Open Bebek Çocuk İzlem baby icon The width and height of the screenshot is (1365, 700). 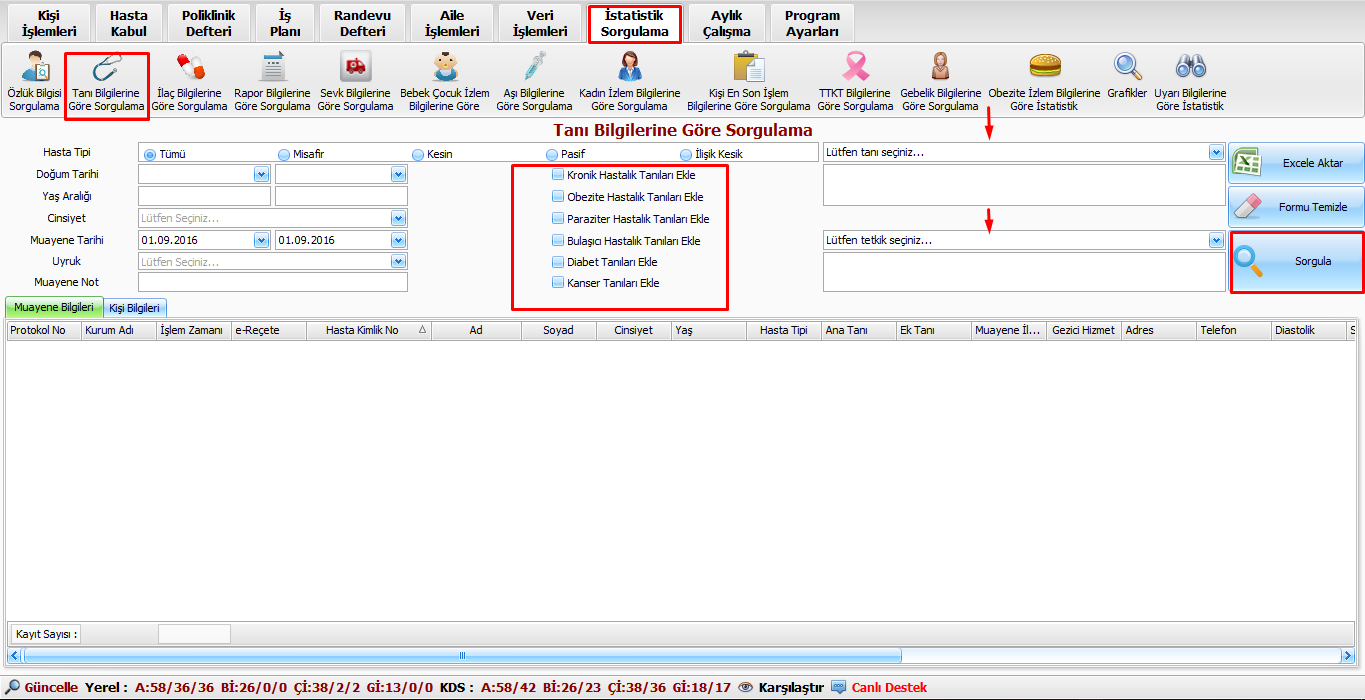445,68
